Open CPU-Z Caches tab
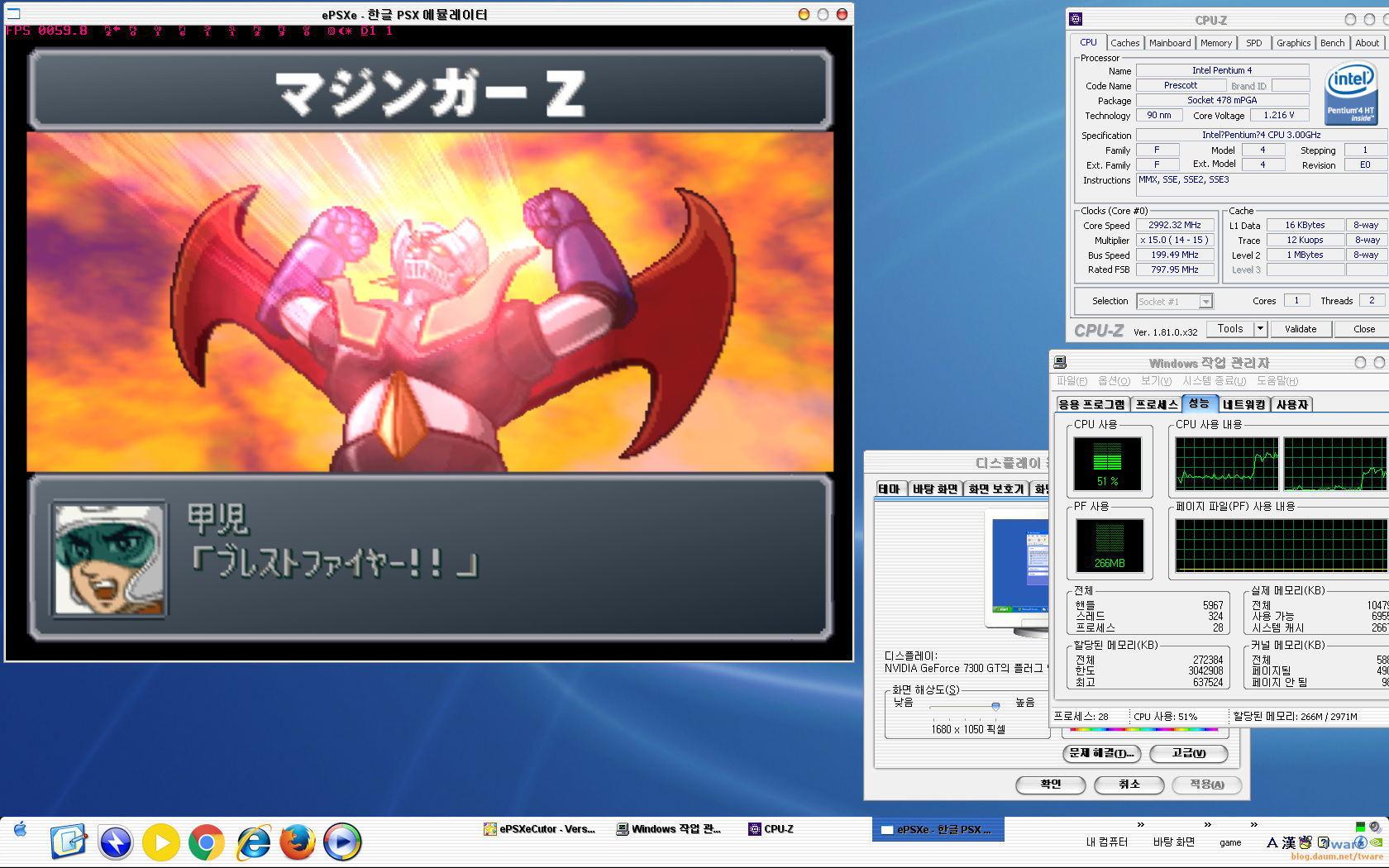The image size is (1389, 868). coord(1124,43)
